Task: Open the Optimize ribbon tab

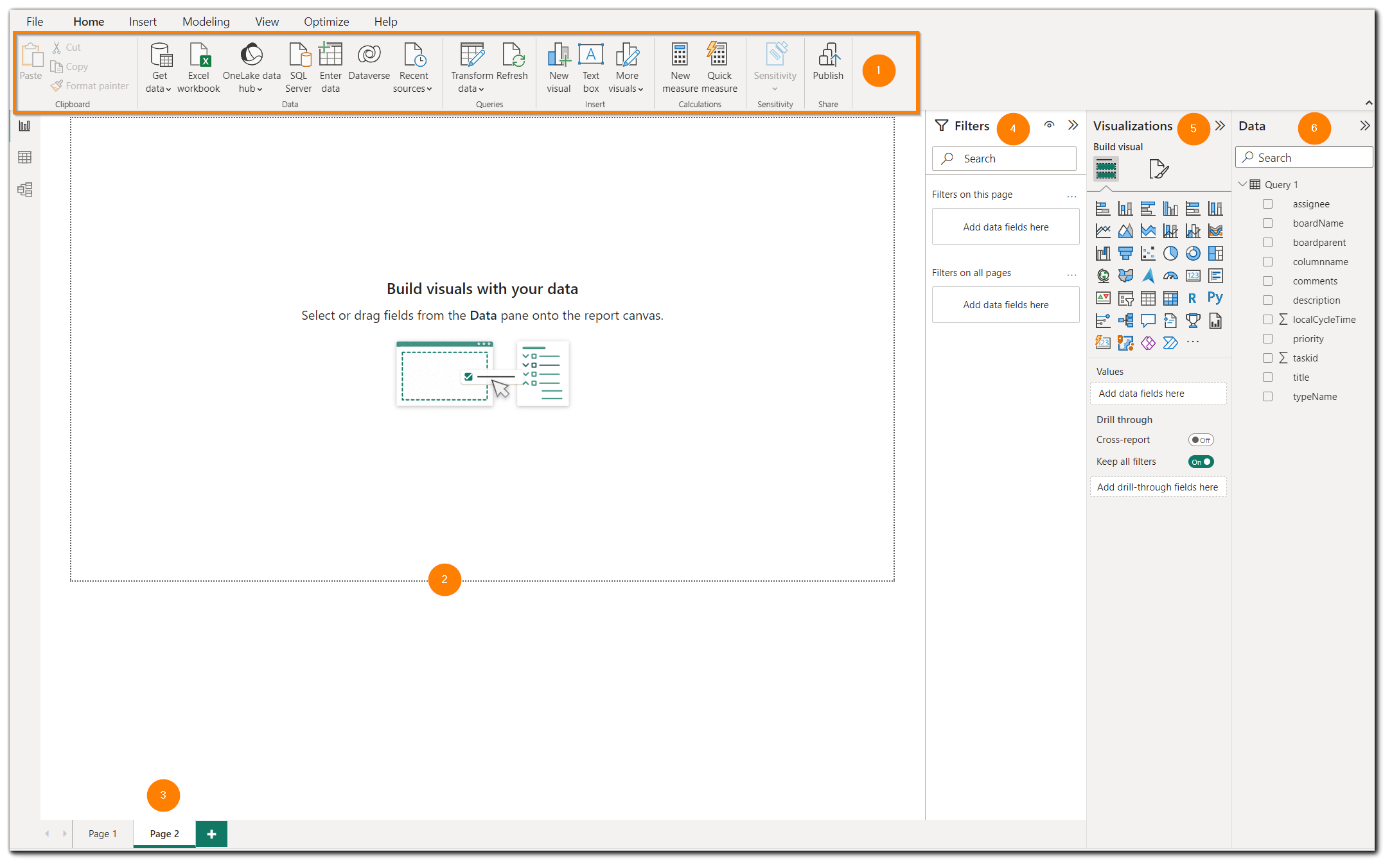Action: pos(326,22)
